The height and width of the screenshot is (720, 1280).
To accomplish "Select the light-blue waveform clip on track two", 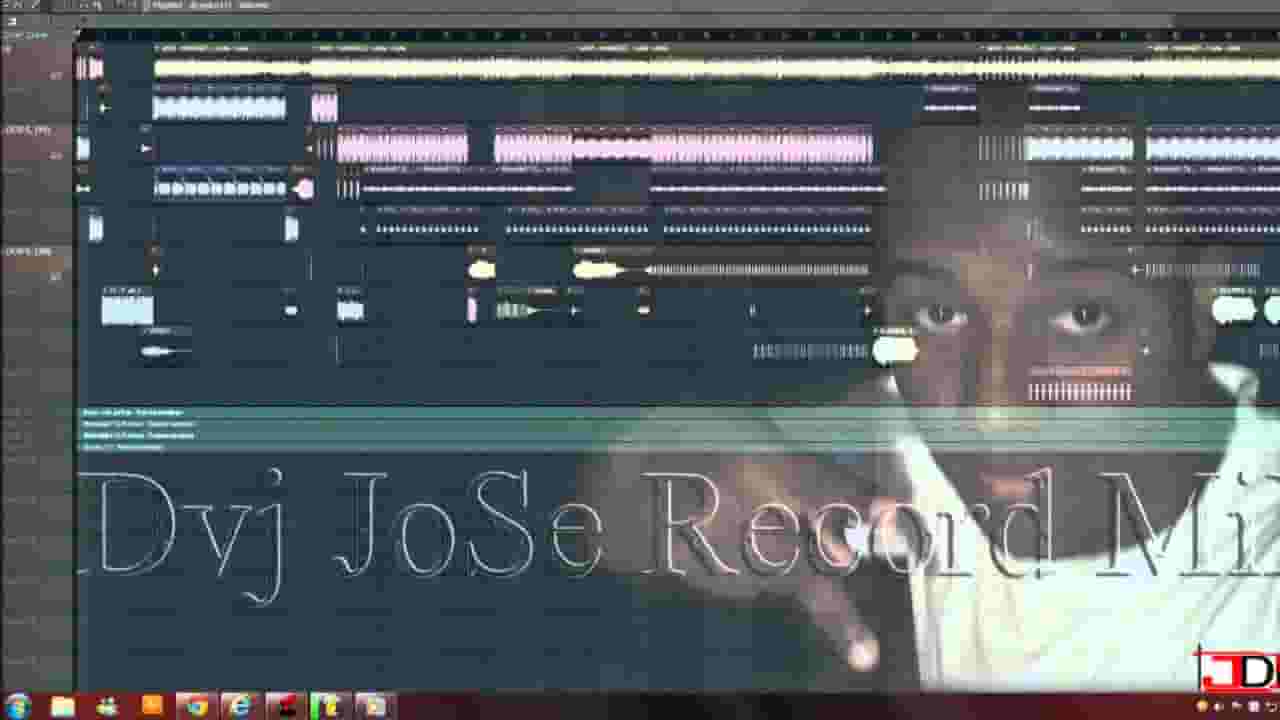I will point(219,107).
